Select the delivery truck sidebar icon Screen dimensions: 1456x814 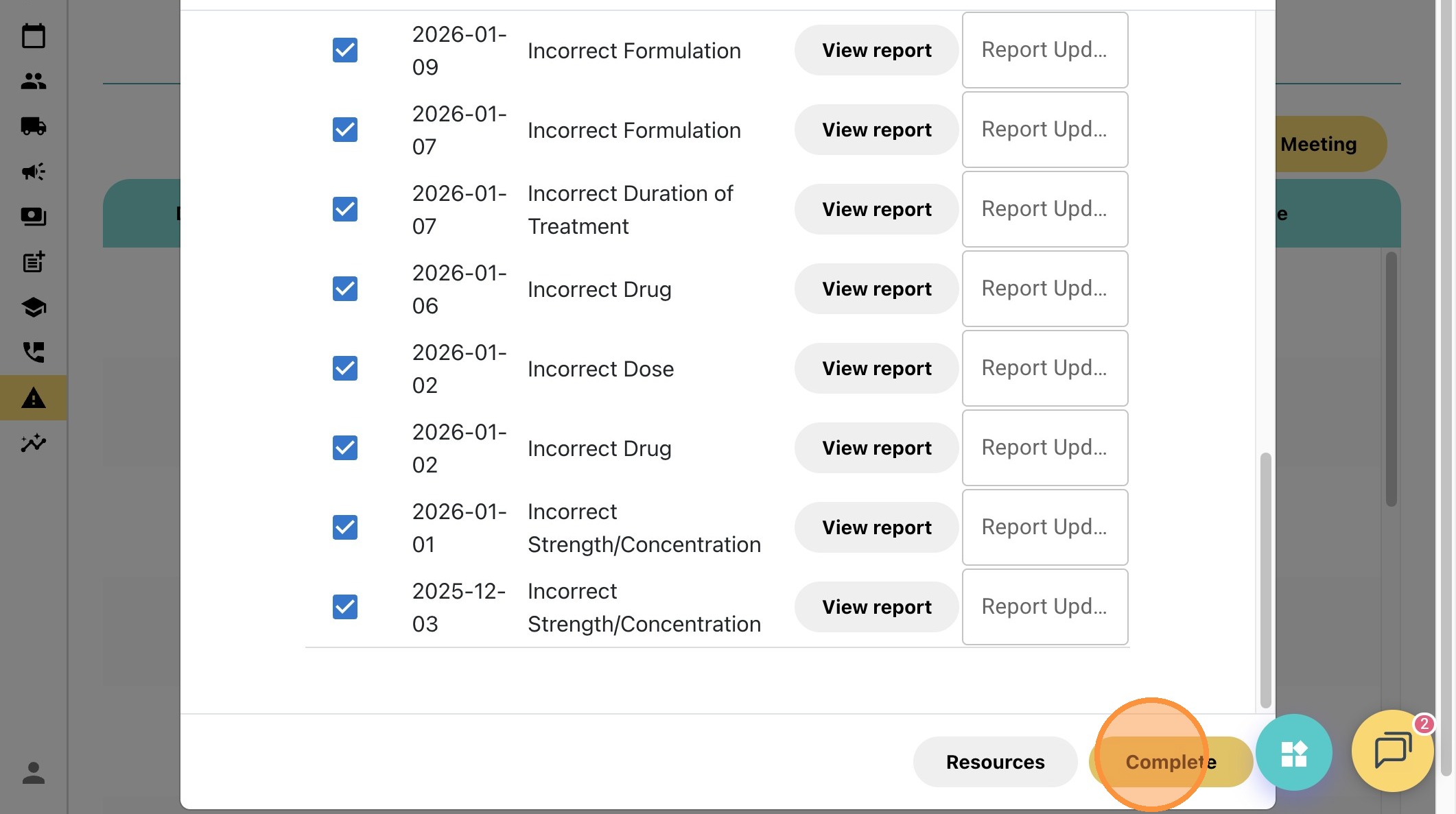coord(33,126)
